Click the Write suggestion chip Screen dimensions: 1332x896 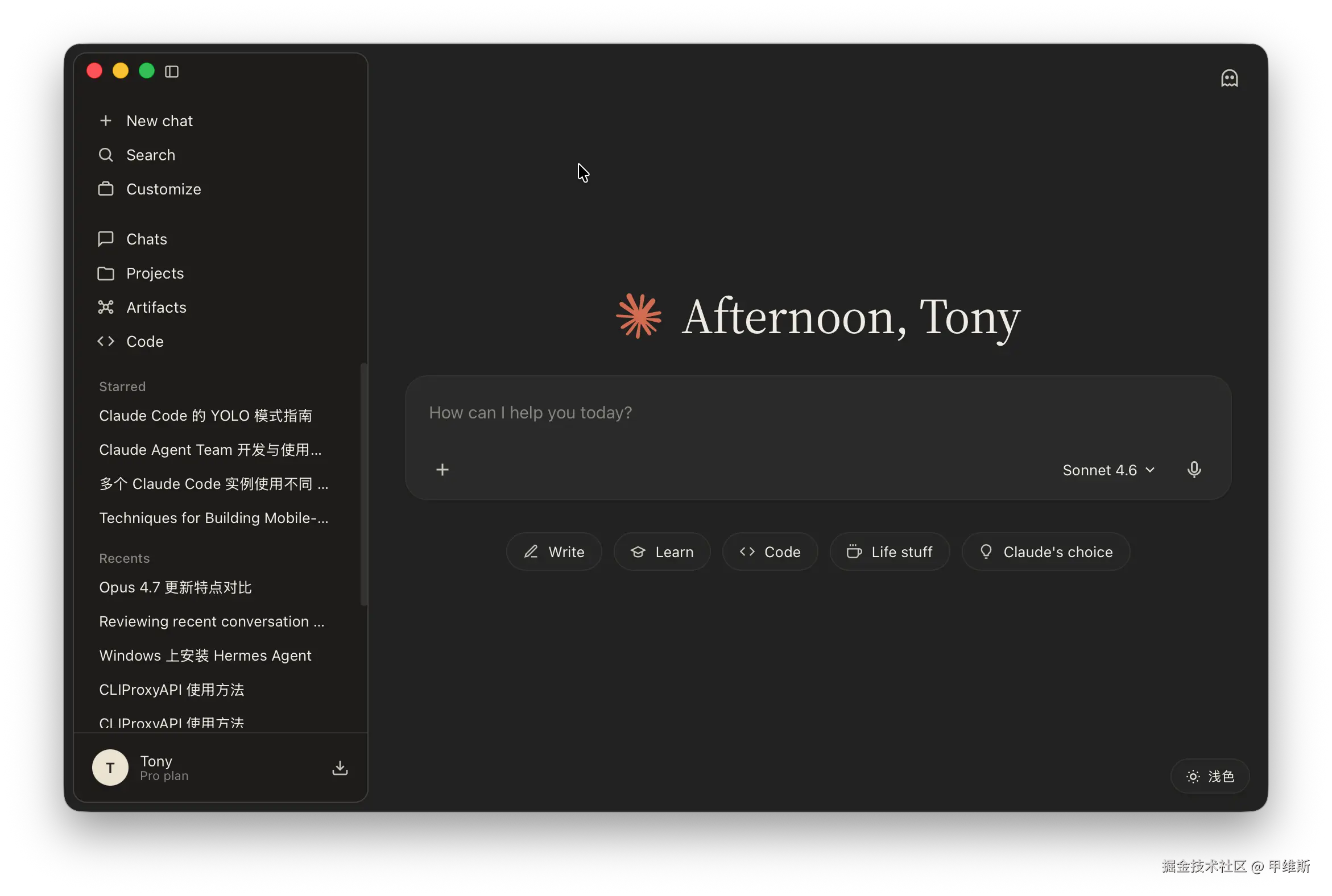click(x=554, y=552)
